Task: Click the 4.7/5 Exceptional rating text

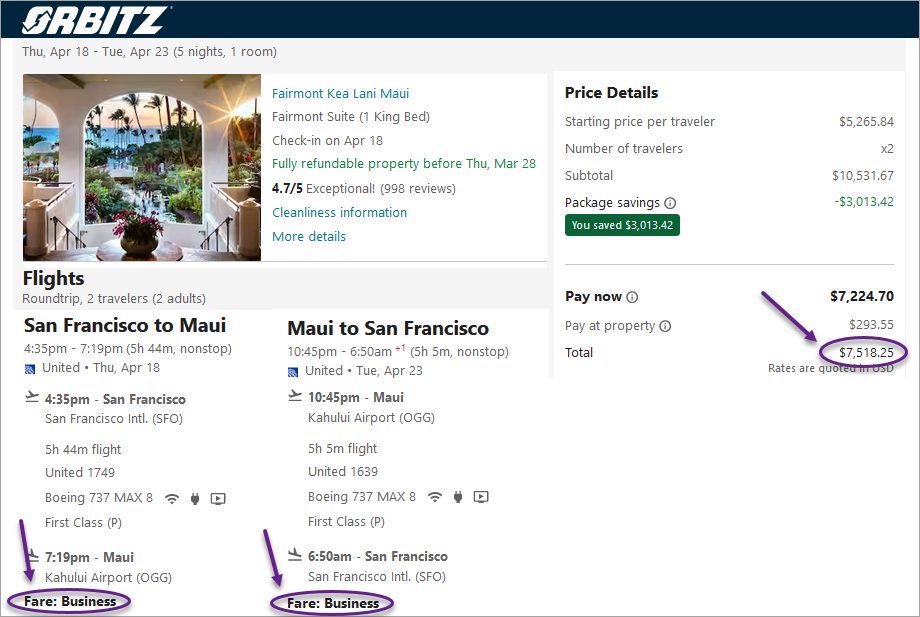Action: (364, 189)
